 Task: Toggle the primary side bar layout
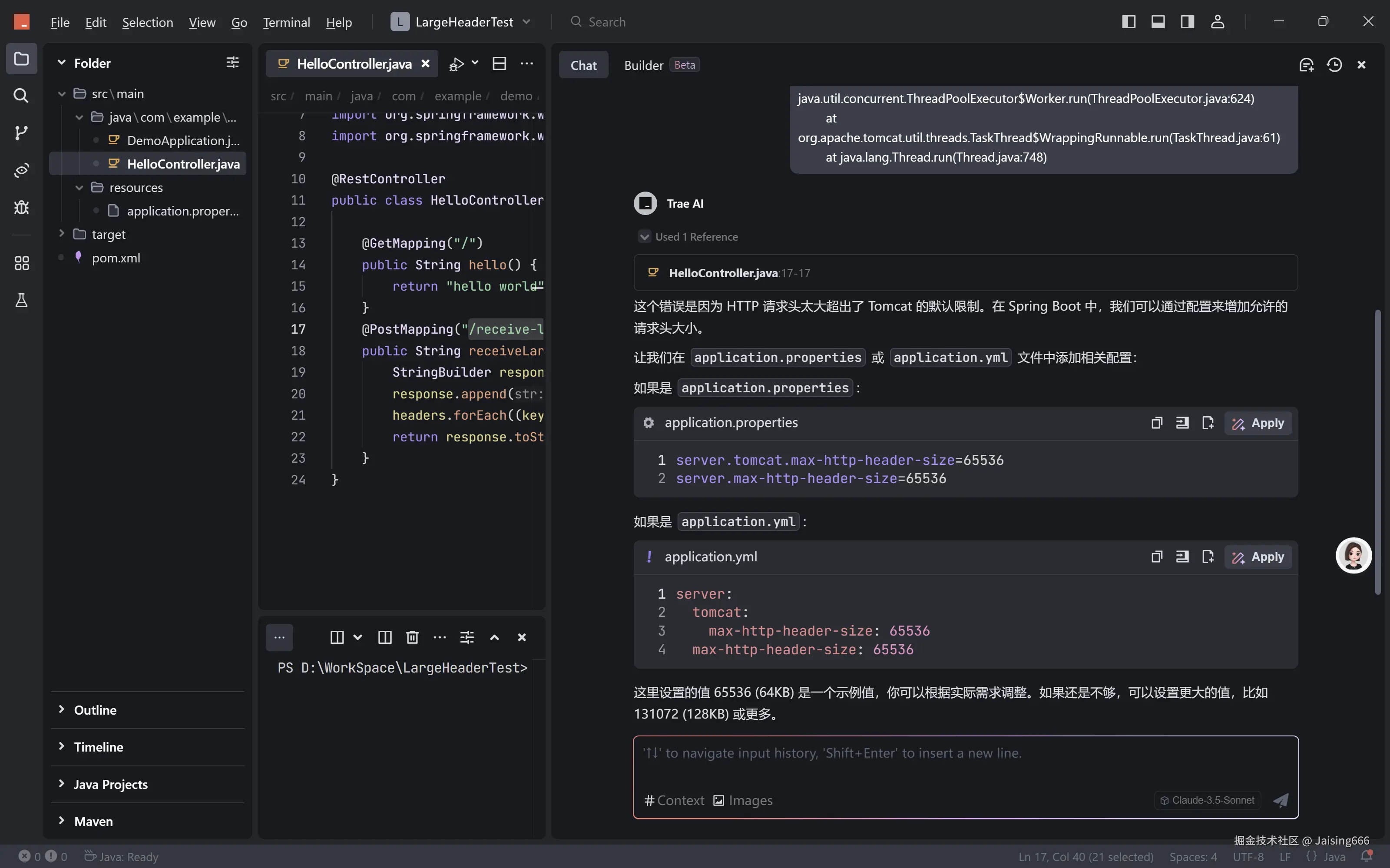click(x=1129, y=22)
